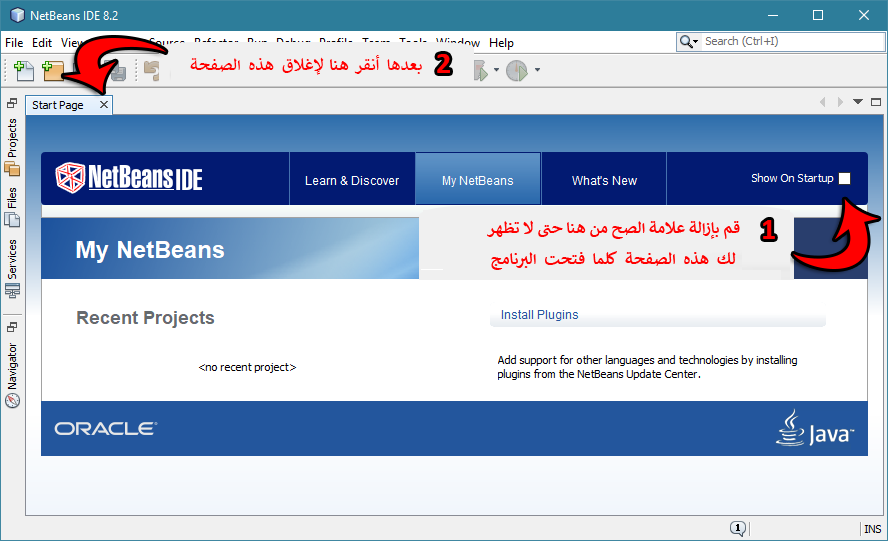The width and height of the screenshot is (888, 541).
Task: Close the NetBeans IDE window
Action: [864, 15]
